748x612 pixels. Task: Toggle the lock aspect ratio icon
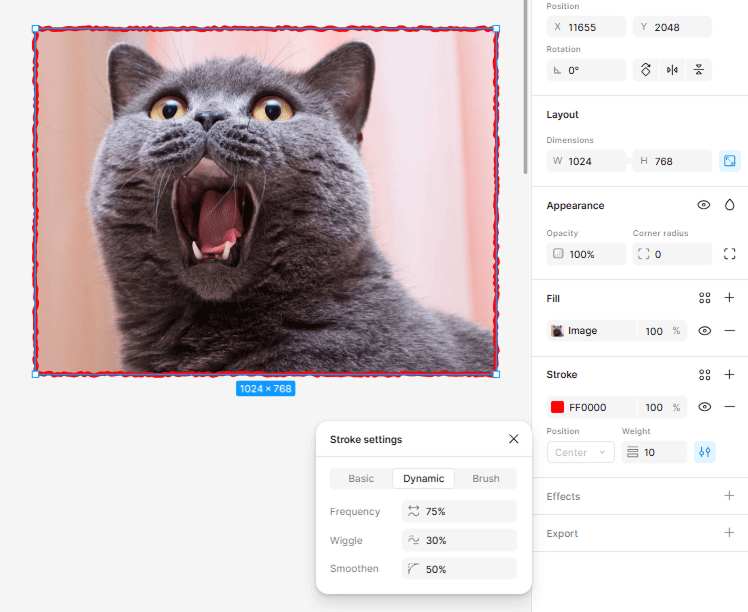coord(729,161)
